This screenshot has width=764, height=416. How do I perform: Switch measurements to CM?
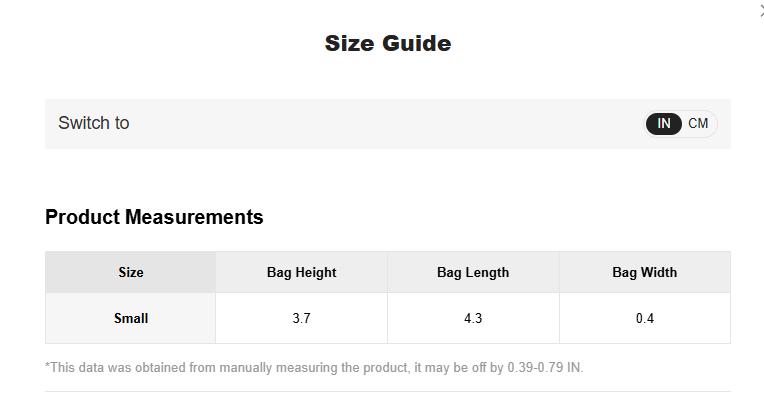click(698, 124)
